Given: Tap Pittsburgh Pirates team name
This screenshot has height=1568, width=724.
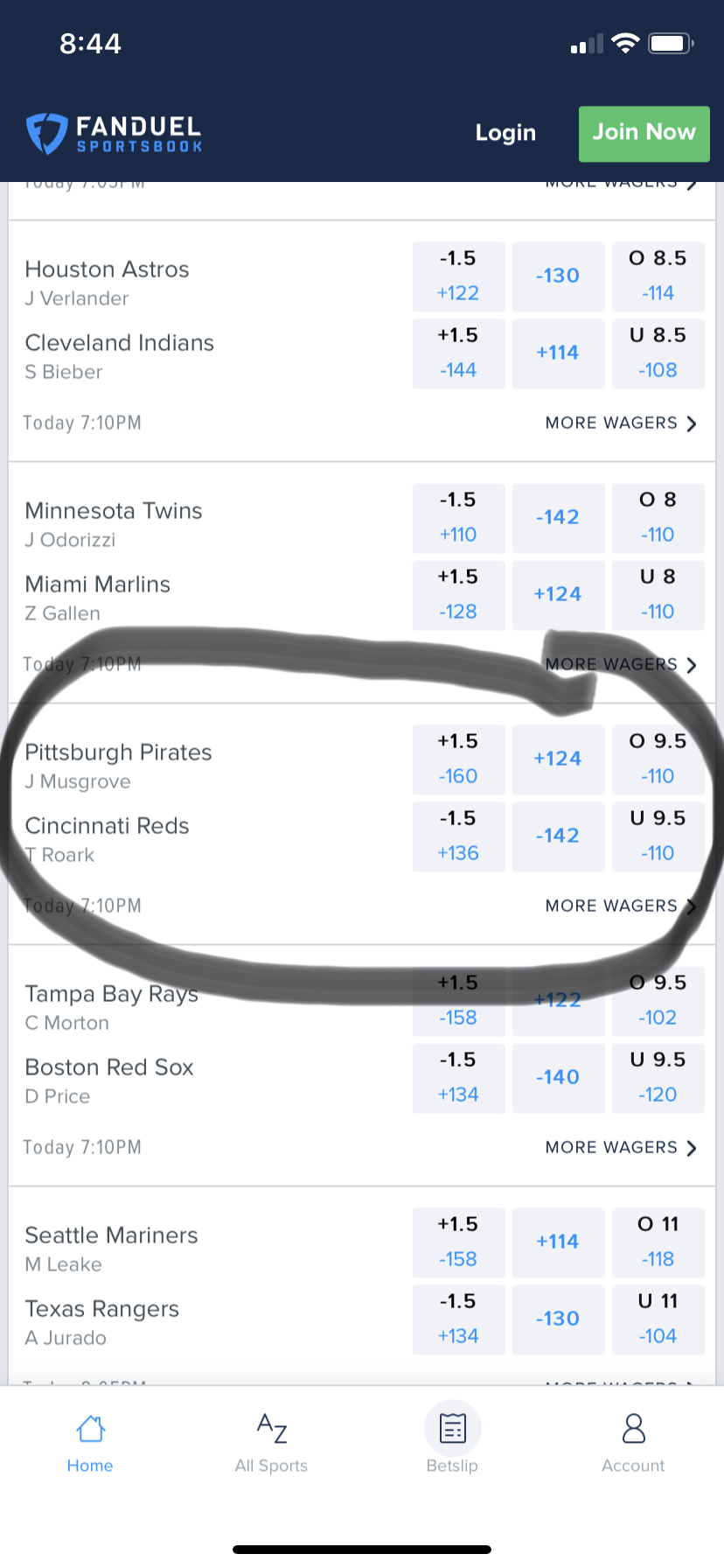Looking at the screenshot, I should click(118, 752).
